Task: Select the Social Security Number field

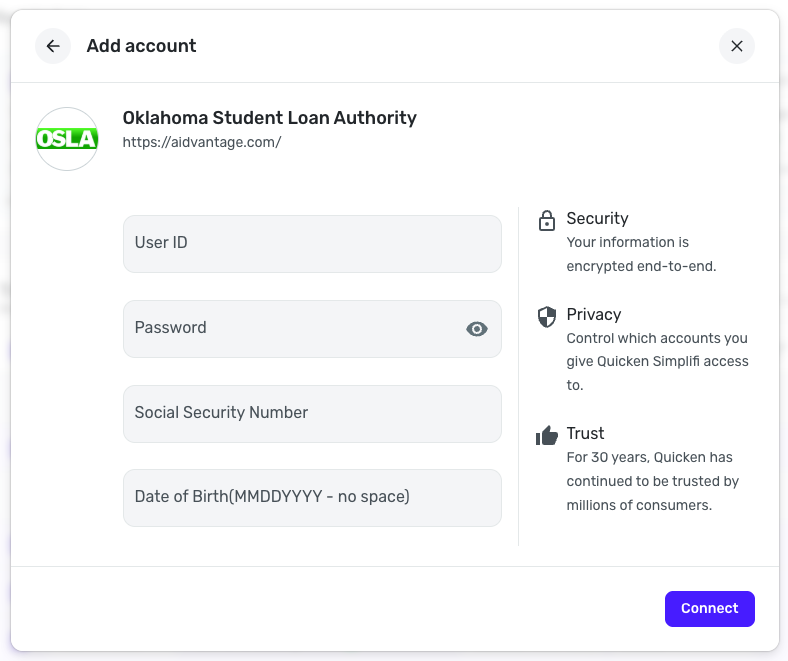Action: 312,413
